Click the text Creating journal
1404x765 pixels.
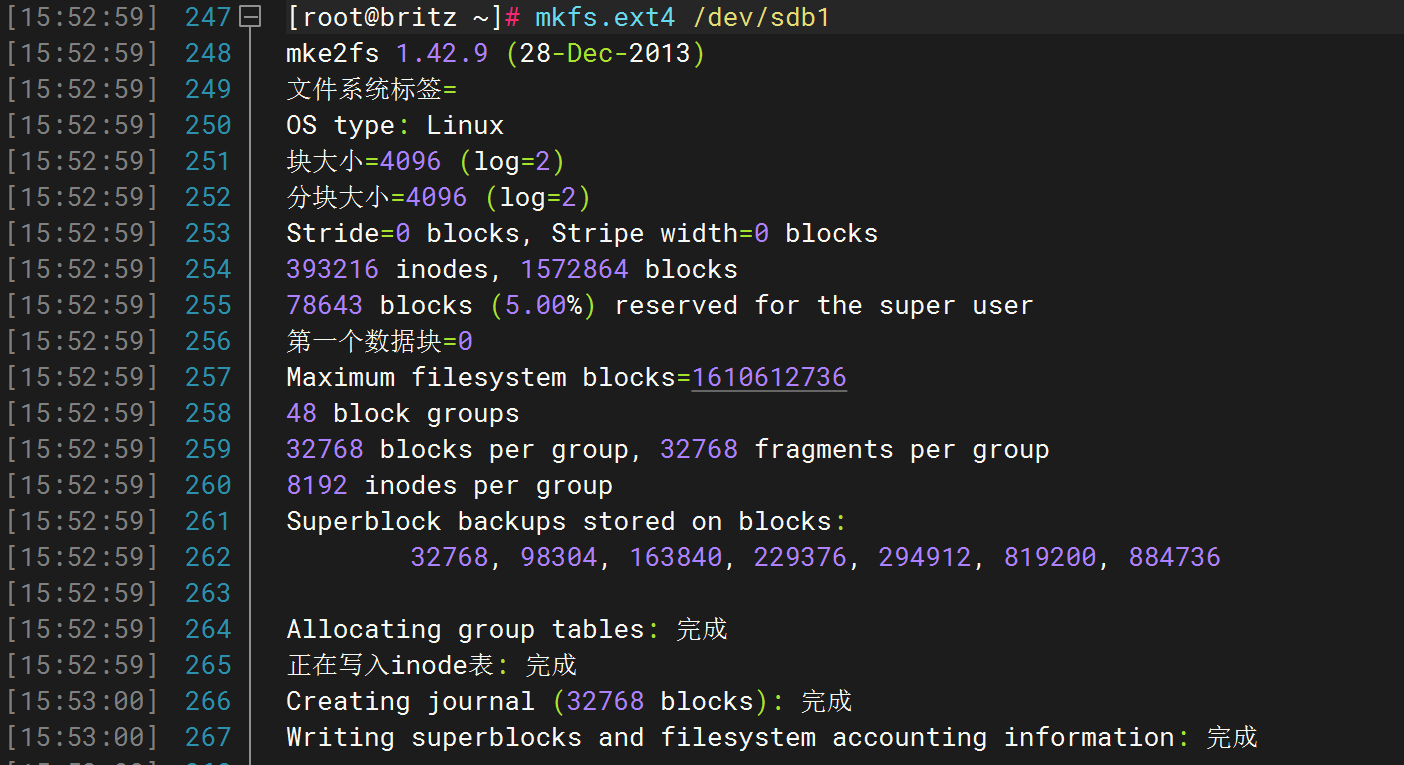pos(411,701)
